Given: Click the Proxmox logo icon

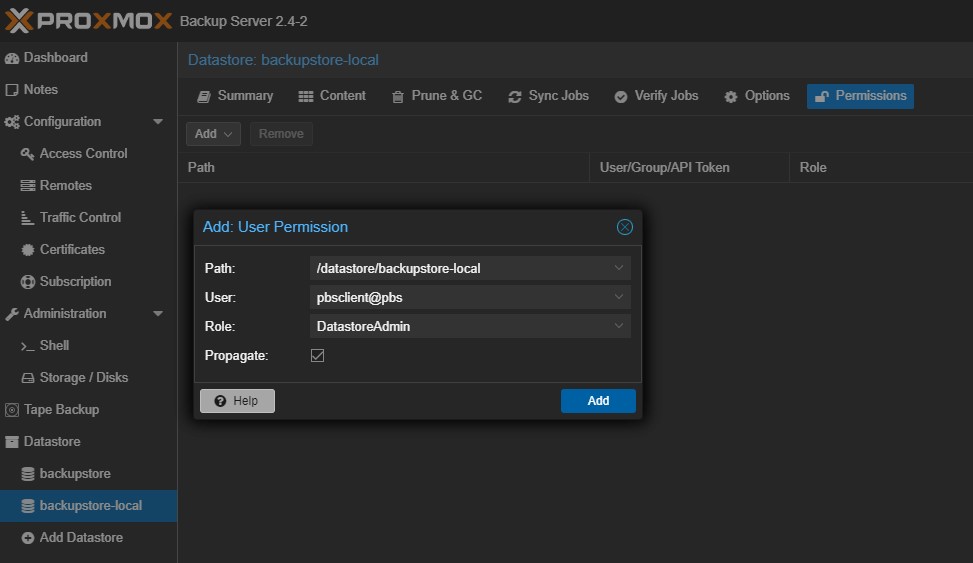Looking at the screenshot, I should (x=20, y=21).
